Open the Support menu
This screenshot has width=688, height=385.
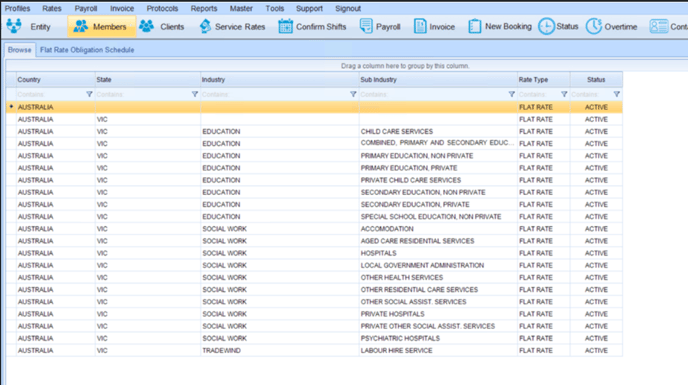coord(309,8)
